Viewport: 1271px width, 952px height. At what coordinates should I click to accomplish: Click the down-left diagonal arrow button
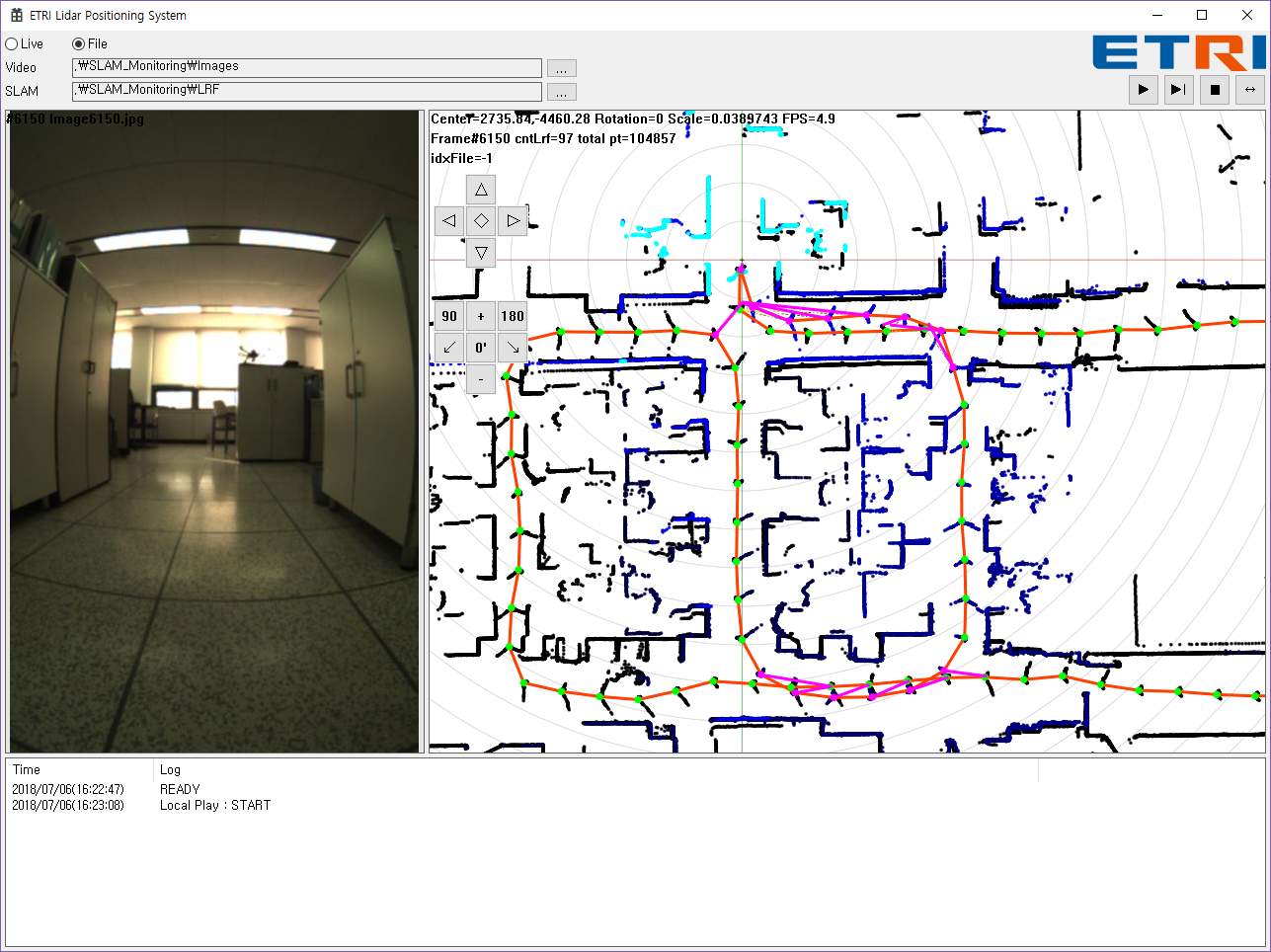tap(449, 348)
